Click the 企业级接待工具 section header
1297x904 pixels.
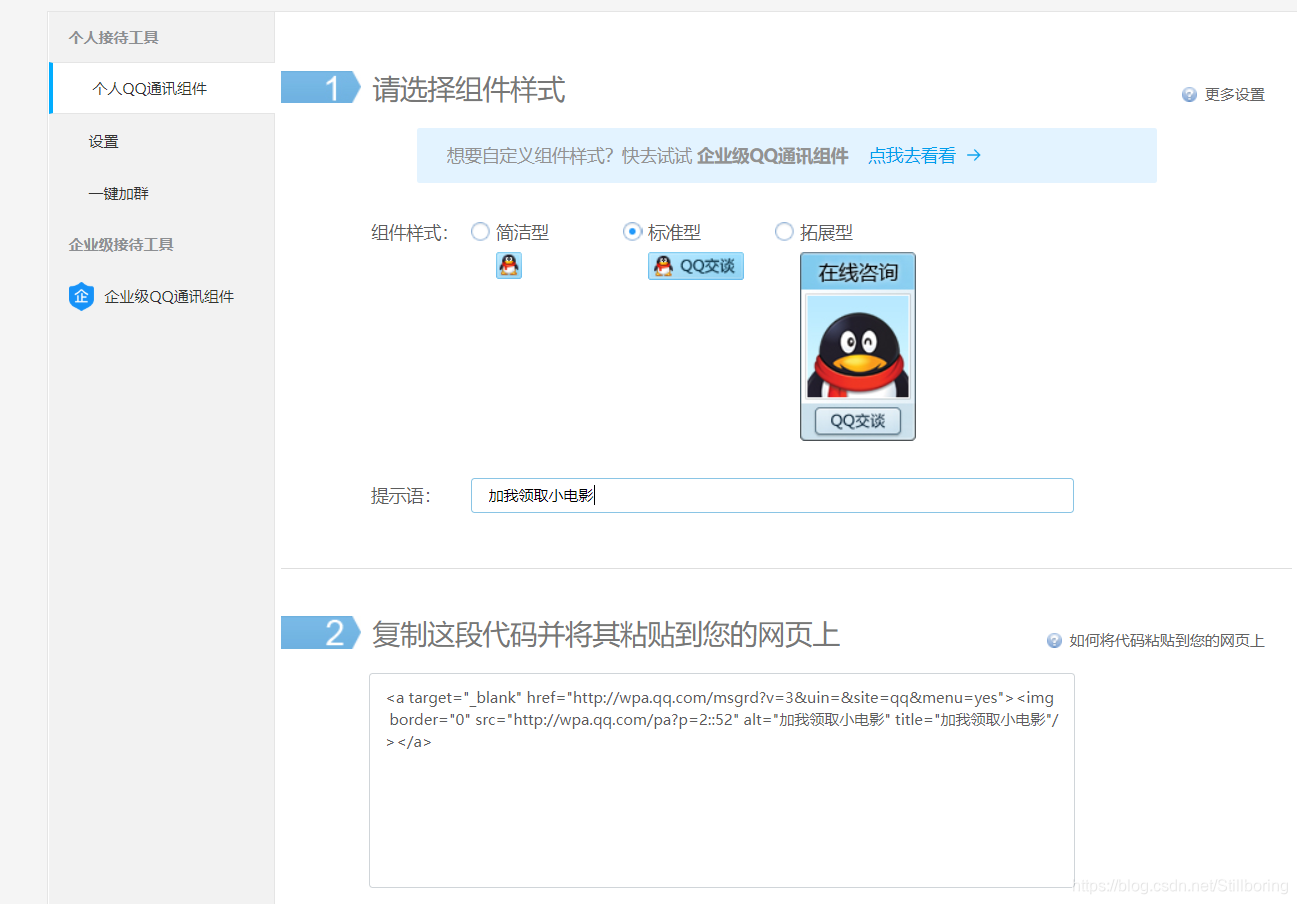[121, 245]
